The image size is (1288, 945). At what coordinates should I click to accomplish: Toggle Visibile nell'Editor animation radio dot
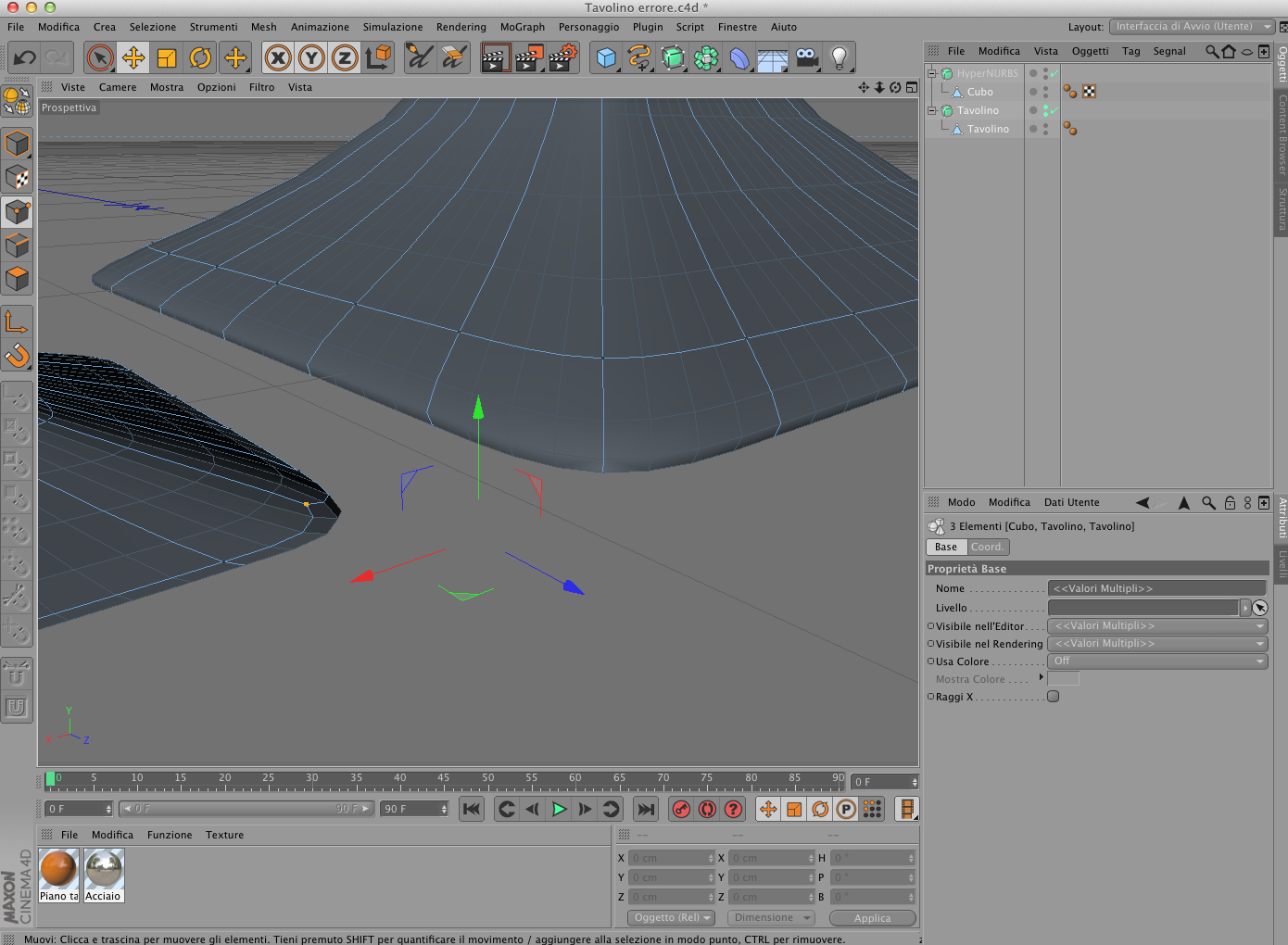pos(930,626)
